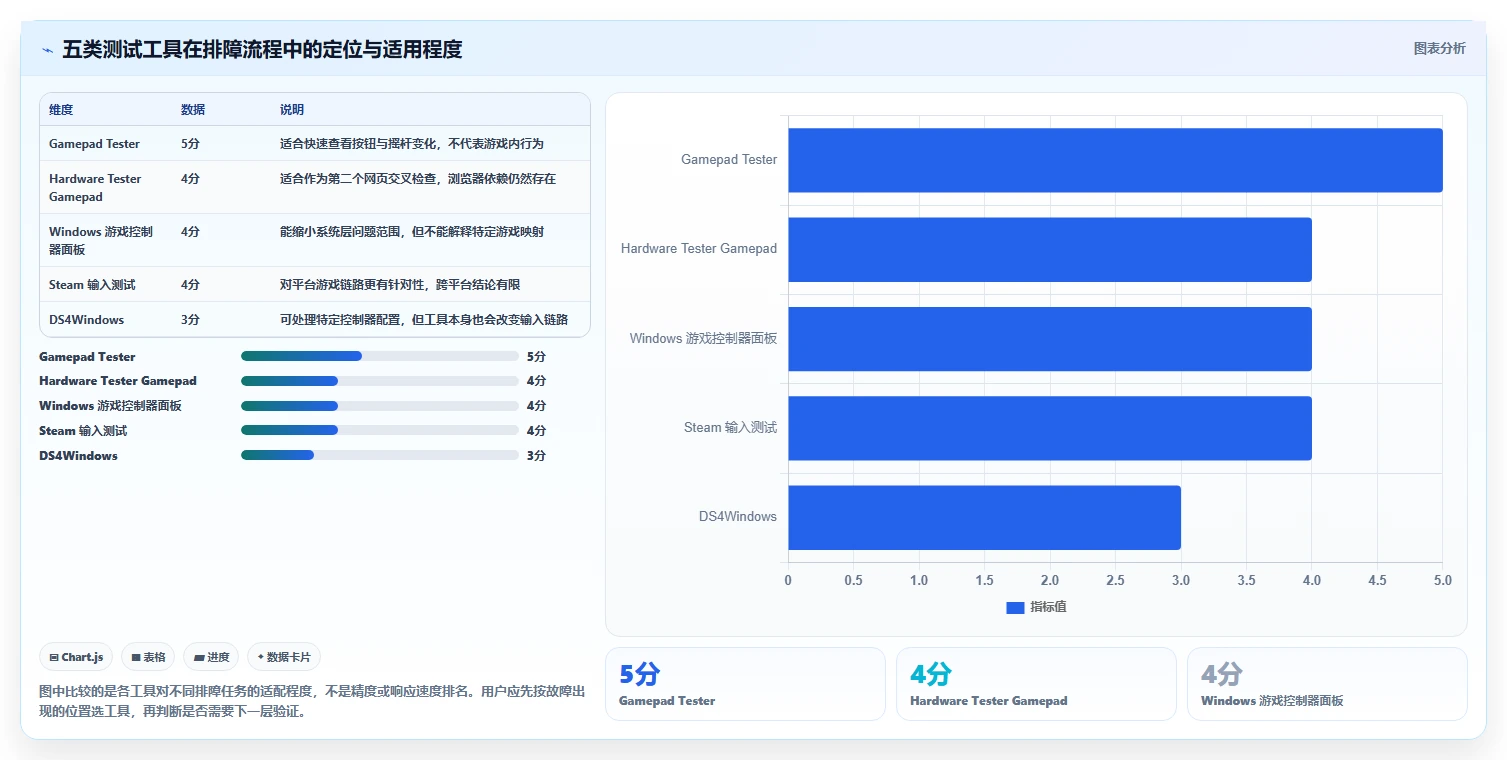Click the Steam 输入测试 chart bar

[x=1050, y=428]
